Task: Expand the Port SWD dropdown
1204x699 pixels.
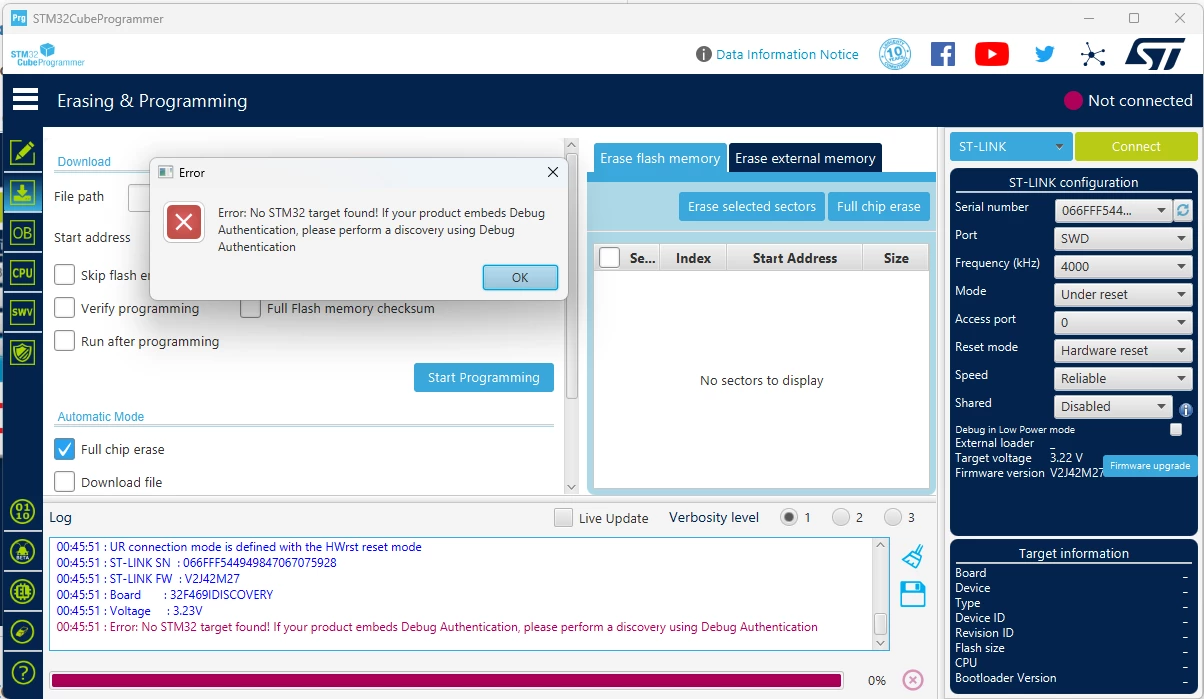Action: [x=1123, y=238]
